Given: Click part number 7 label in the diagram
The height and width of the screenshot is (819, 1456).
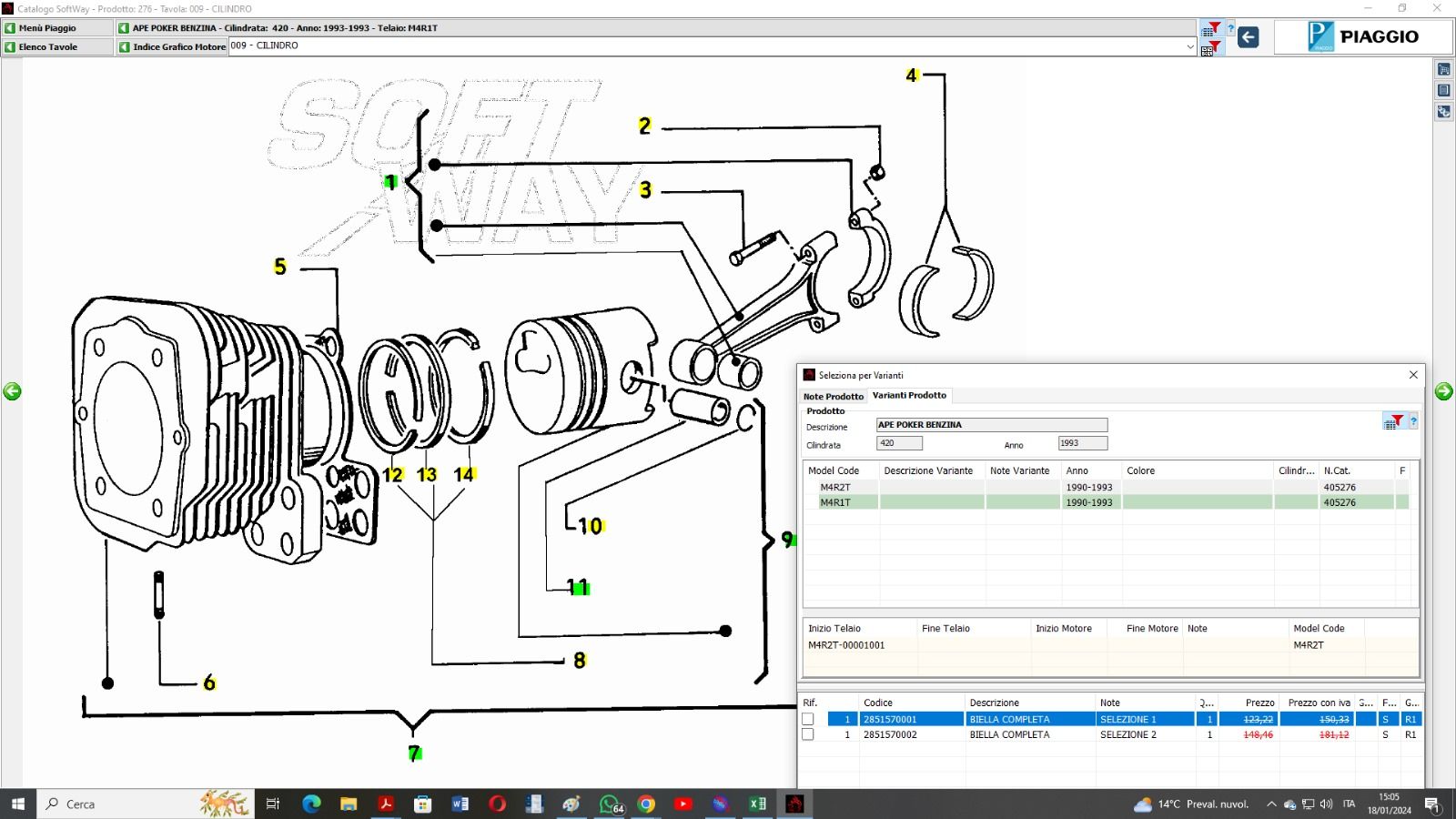Looking at the screenshot, I should pyautogui.click(x=414, y=753).
